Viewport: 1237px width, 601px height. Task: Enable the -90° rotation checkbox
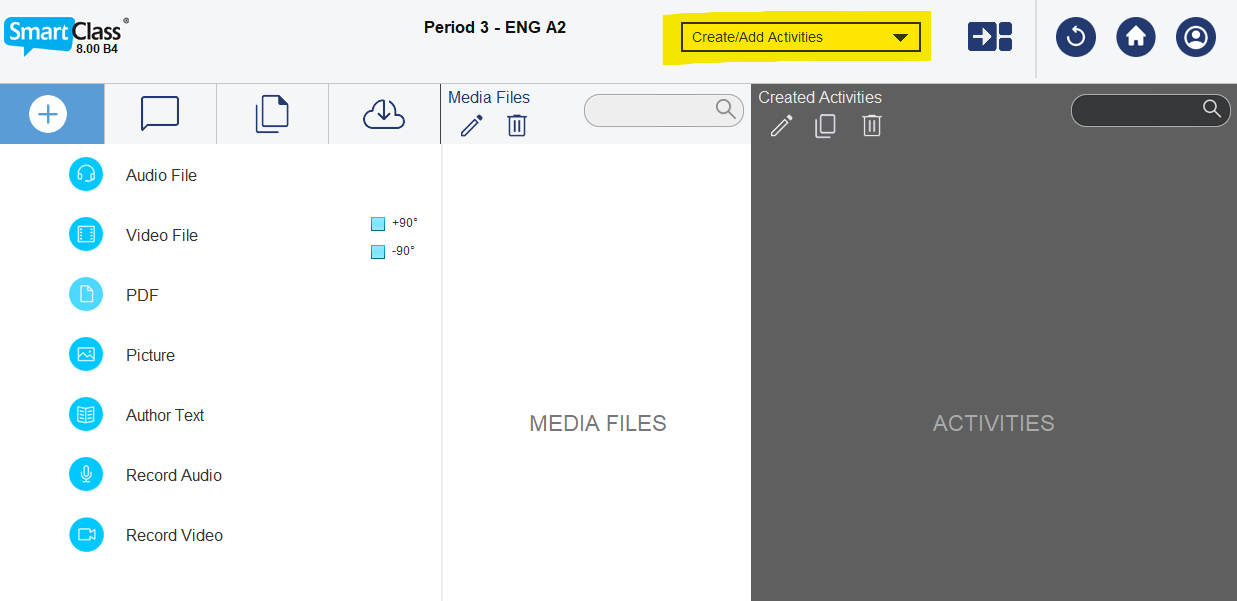[x=378, y=252]
